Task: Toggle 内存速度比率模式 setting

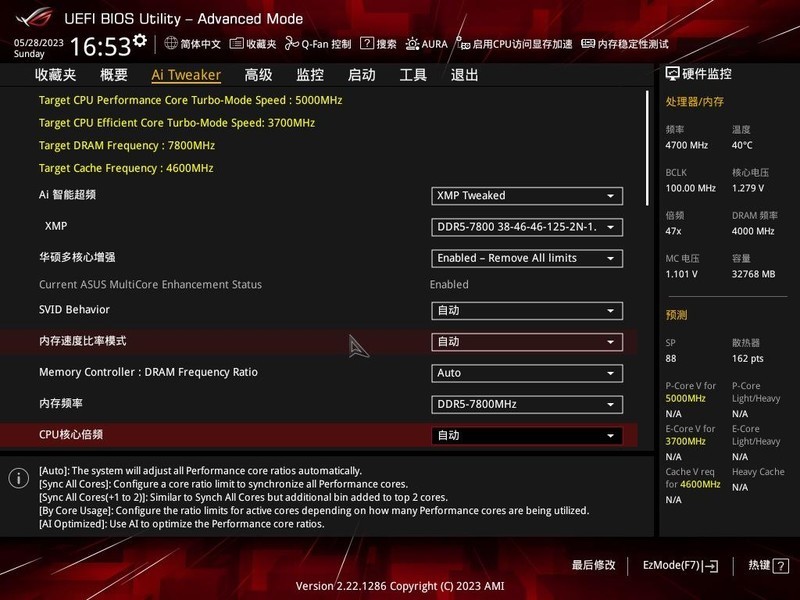Action: click(527, 342)
